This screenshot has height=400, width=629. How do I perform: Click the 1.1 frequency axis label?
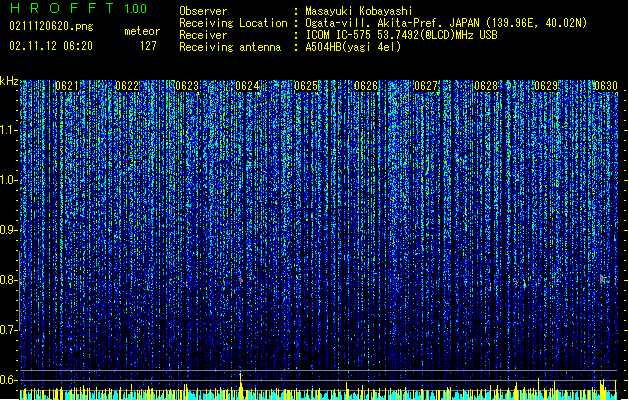coord(9,130)
